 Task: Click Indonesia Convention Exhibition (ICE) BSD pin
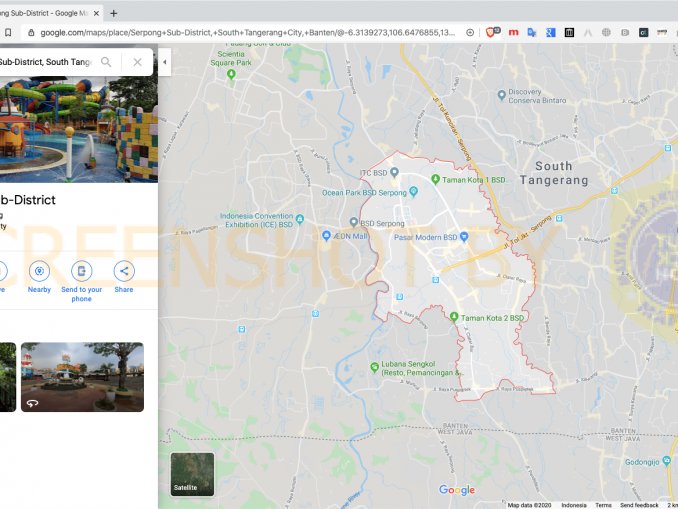[x=300, y=219]
